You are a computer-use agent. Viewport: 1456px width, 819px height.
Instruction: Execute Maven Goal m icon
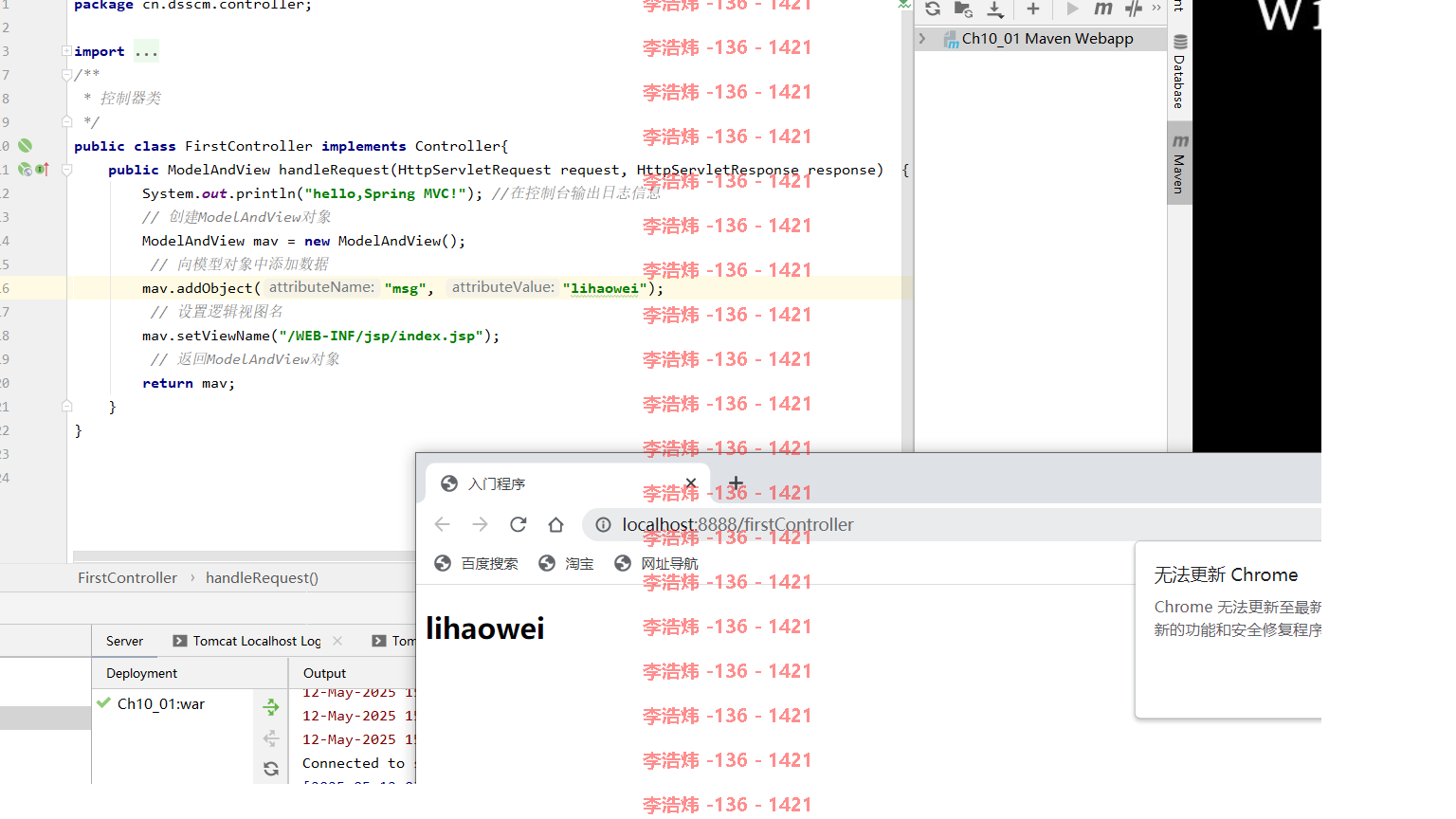[1103, 9]
